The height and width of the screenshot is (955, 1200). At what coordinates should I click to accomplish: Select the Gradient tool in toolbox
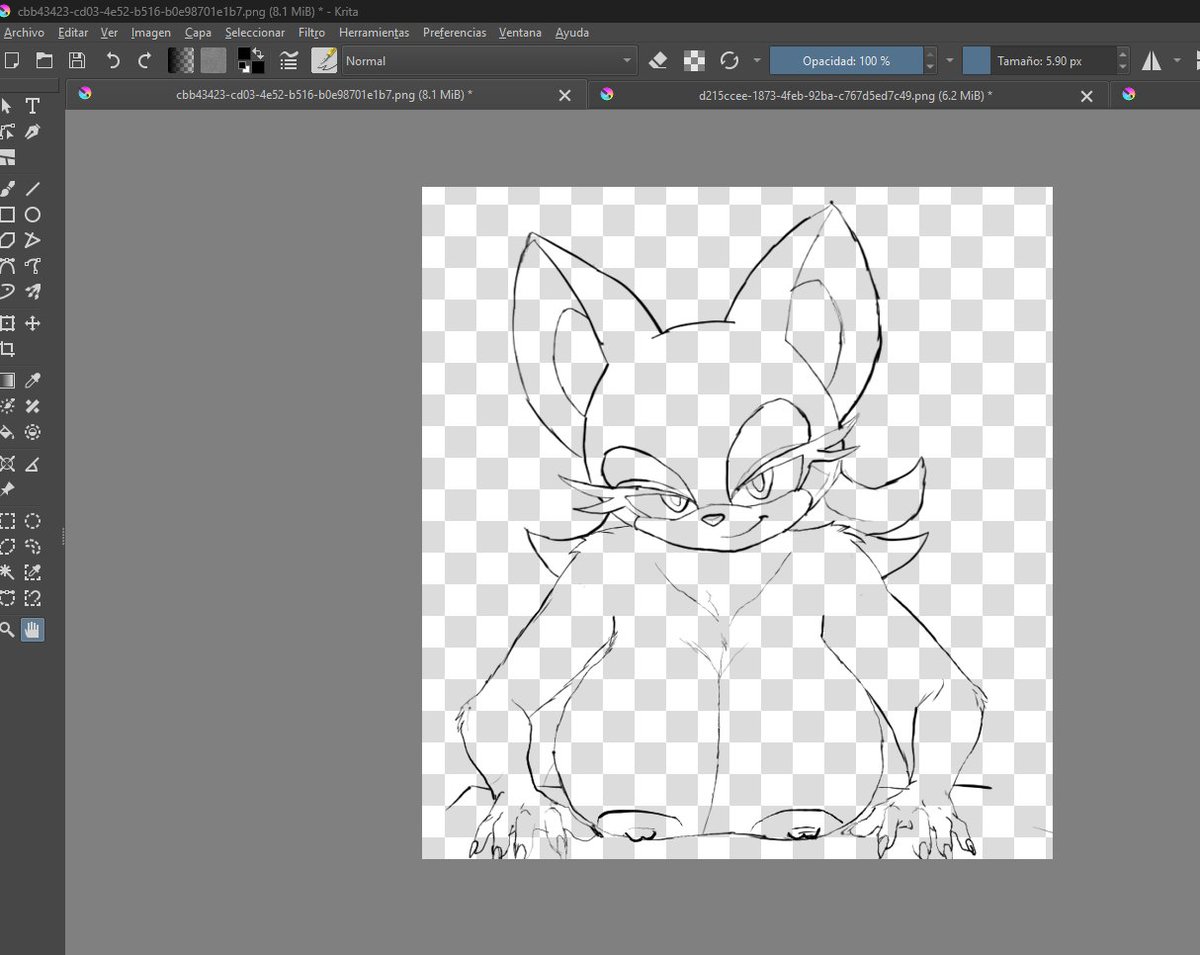click(x=7, y=380)
